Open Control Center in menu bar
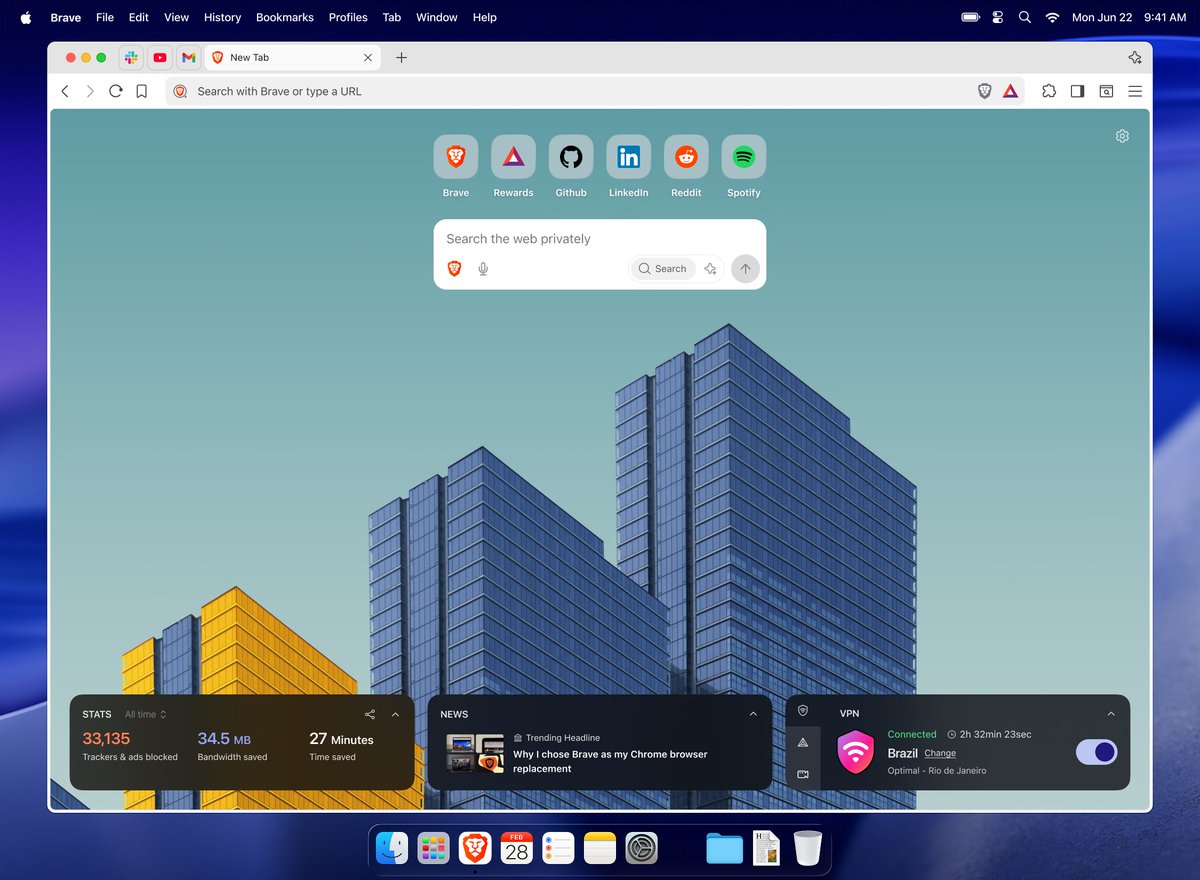This screenshot has width=1200, height=880. coord(997,17)
